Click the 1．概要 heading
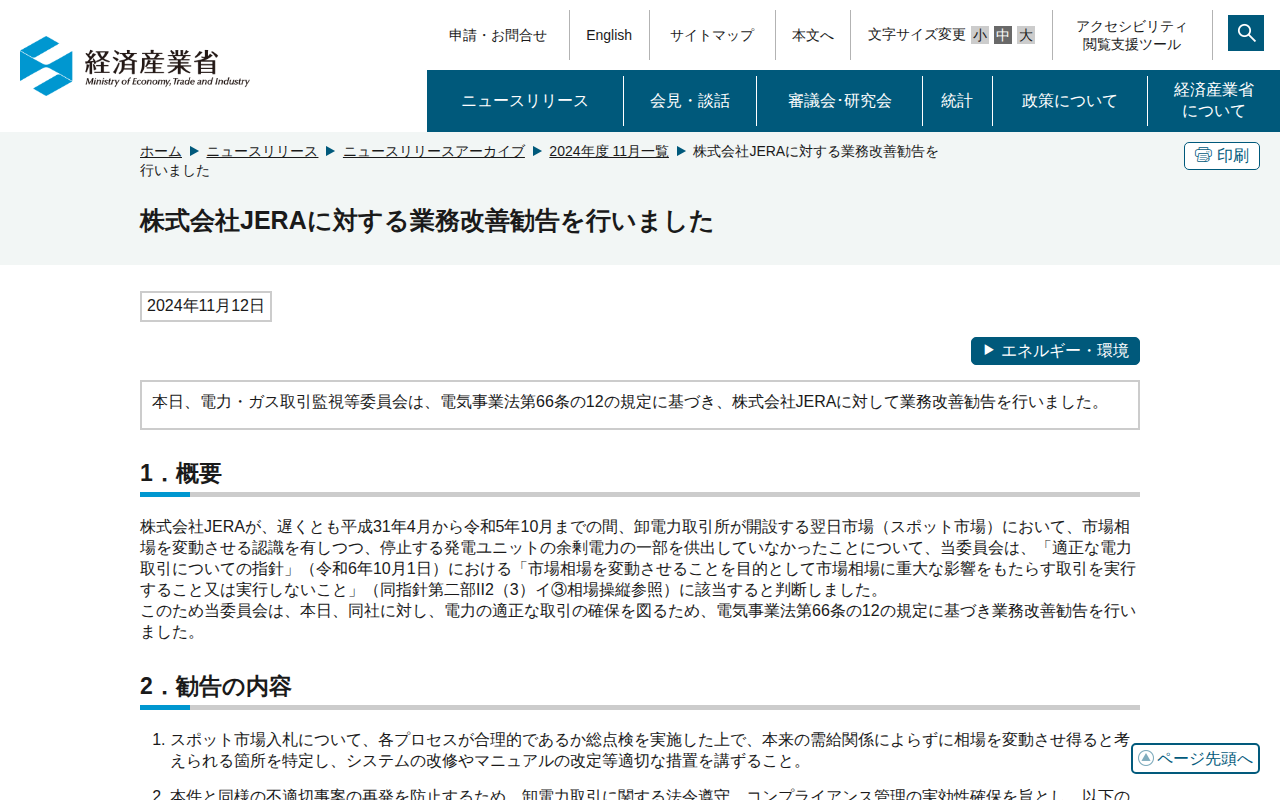Screen dimensions: 1280x800 point(181,473)
